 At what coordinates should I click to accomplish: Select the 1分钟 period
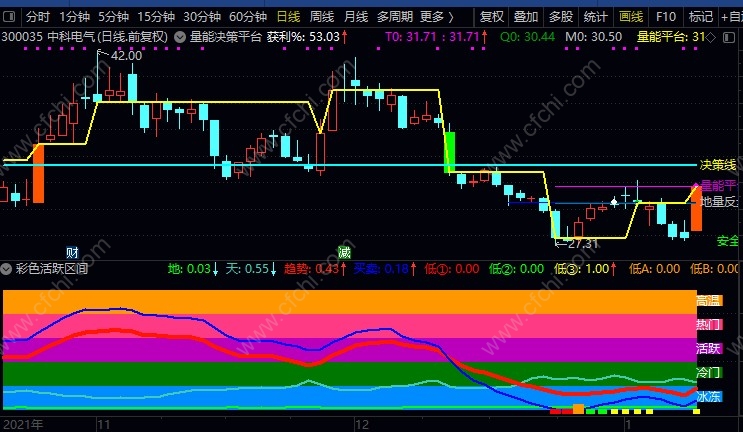[x=75, y=18]
